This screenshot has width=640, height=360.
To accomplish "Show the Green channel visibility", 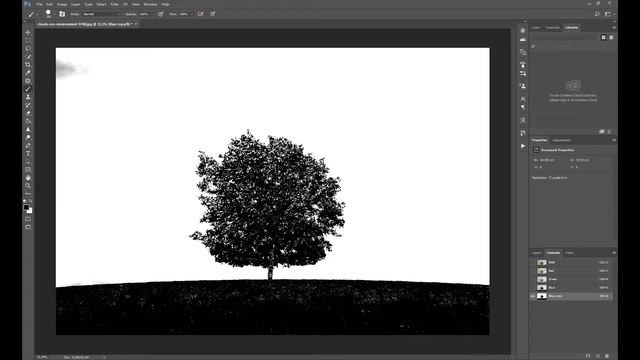I will pyautogui.click(x=533, y=280).
